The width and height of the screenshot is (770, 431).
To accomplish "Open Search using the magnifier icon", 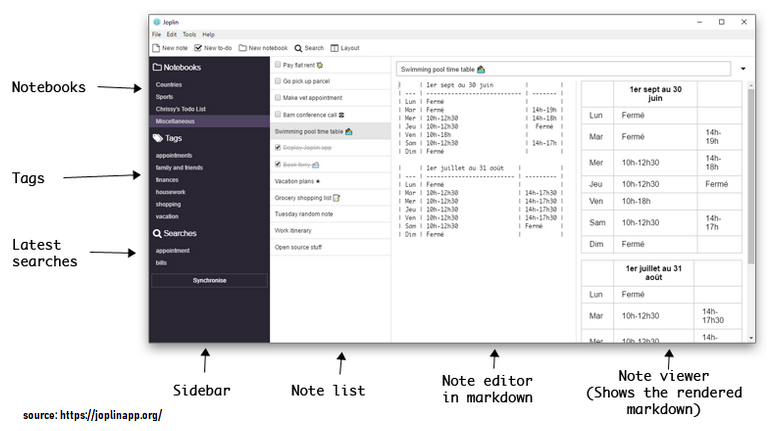I will pyautogui.click(x=298, y=47).
